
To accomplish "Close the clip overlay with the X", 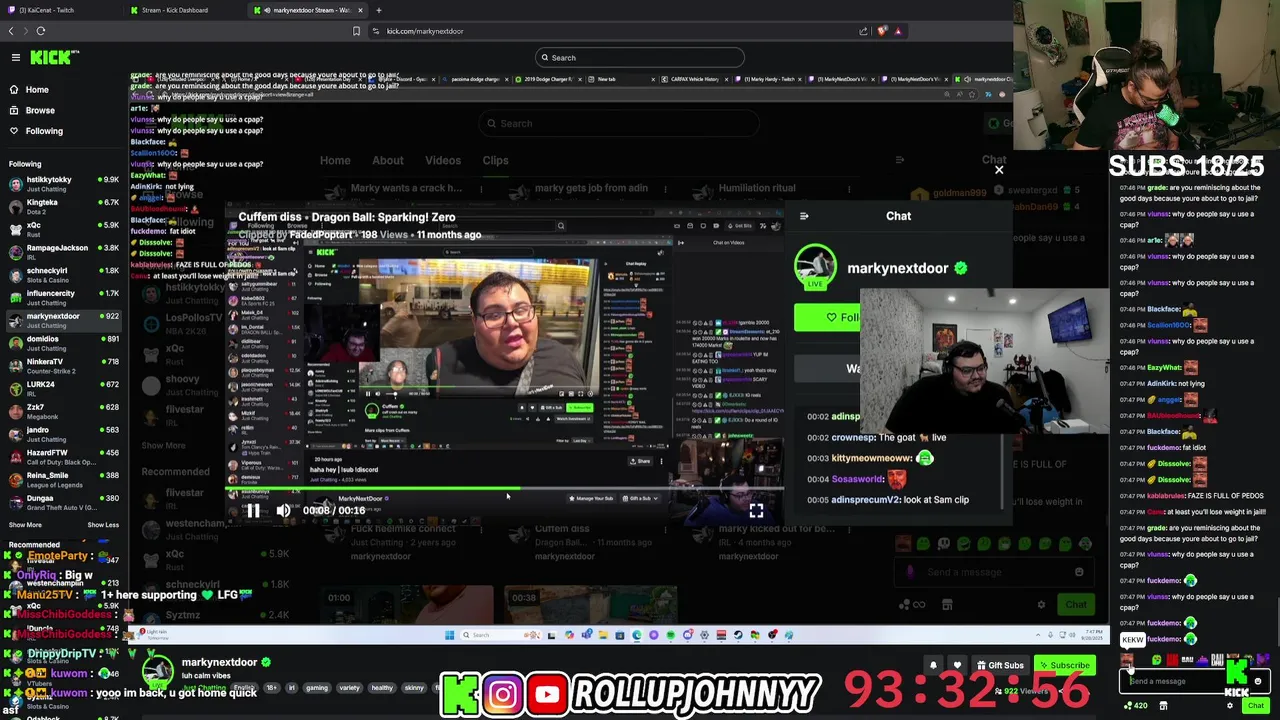I will coord(998,170).
